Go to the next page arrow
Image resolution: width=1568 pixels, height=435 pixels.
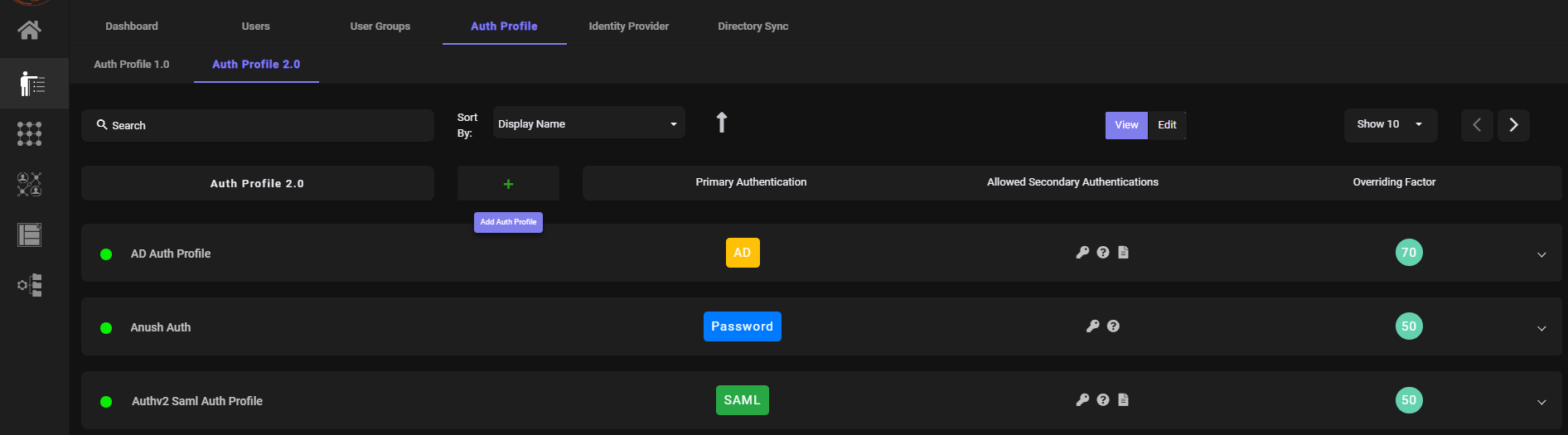click(1513, 125)
